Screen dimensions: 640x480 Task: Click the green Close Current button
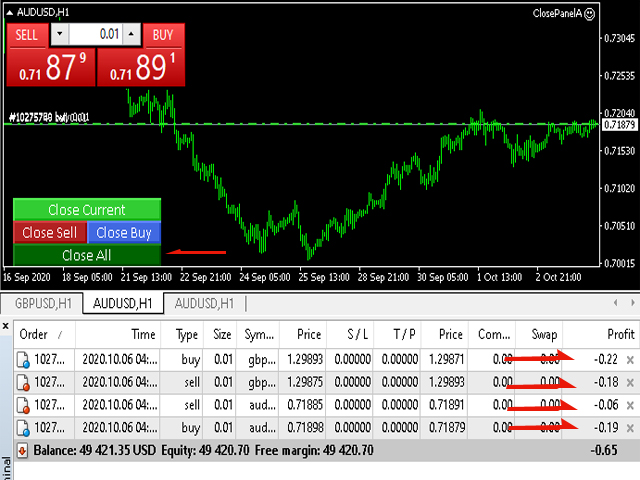tap(87, 210)
